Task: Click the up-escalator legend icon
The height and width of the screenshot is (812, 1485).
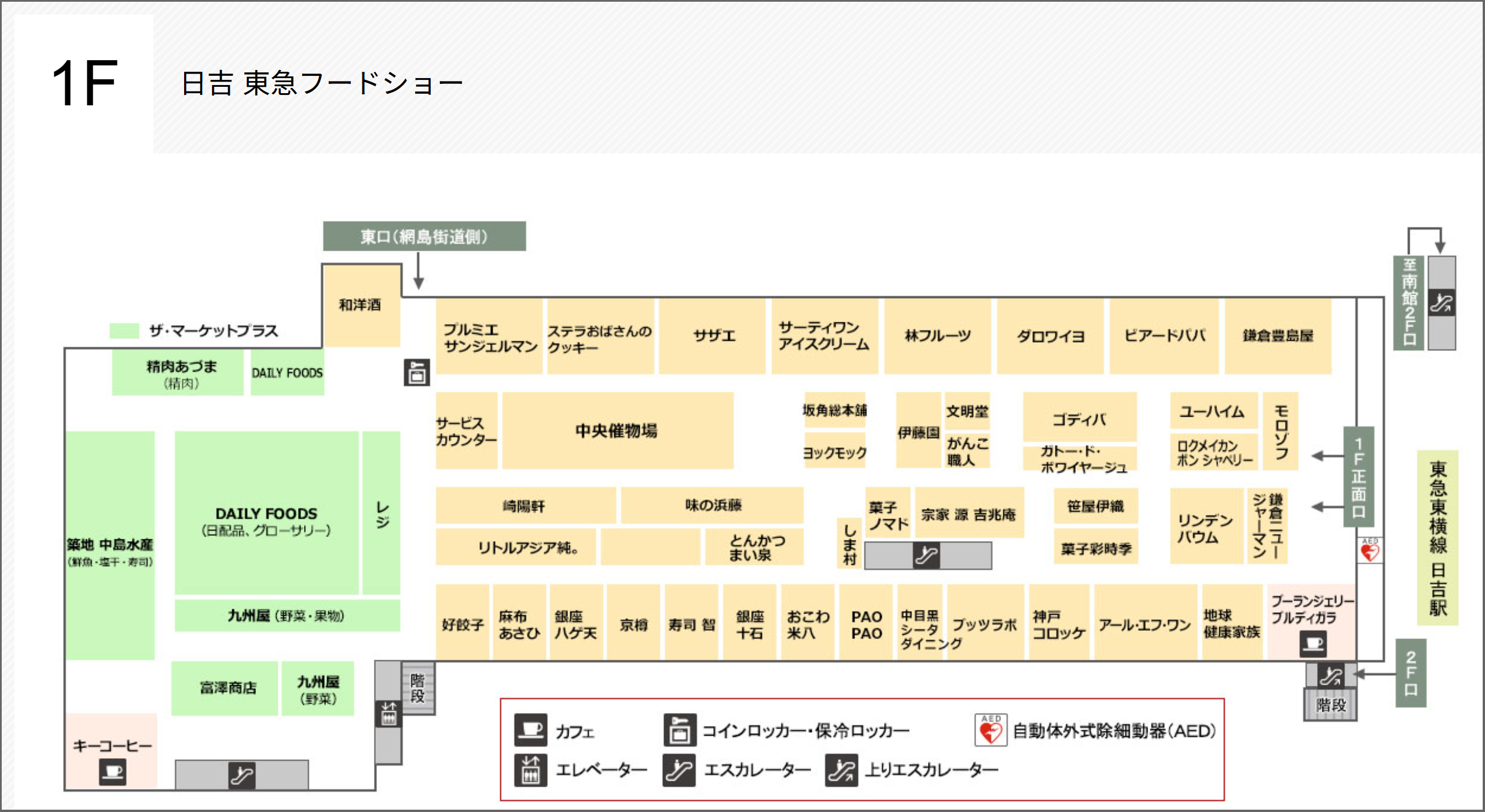Action: [841, 770]
